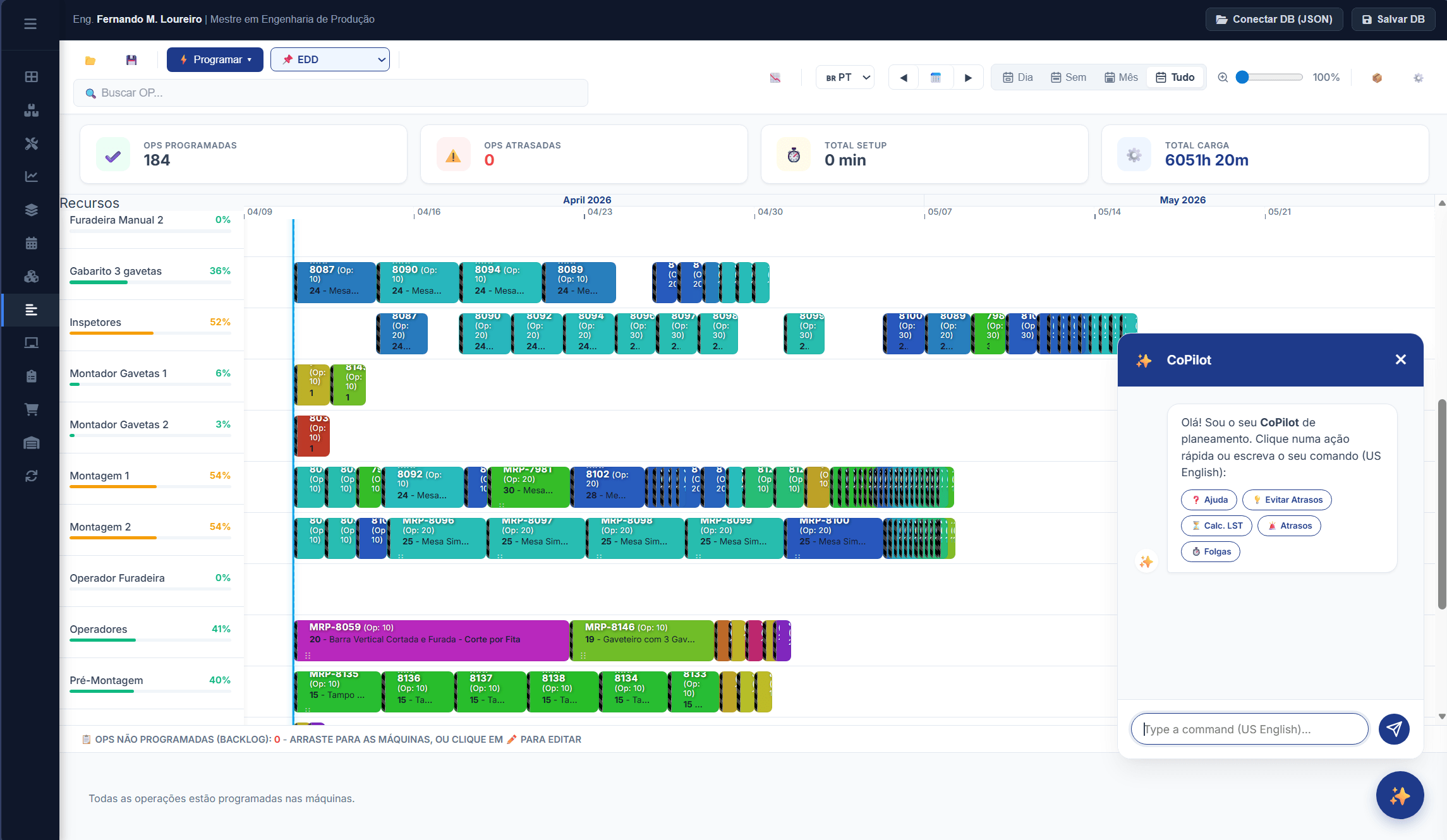Click the declining chart icon in toolbar

click(x=775, y=78)
